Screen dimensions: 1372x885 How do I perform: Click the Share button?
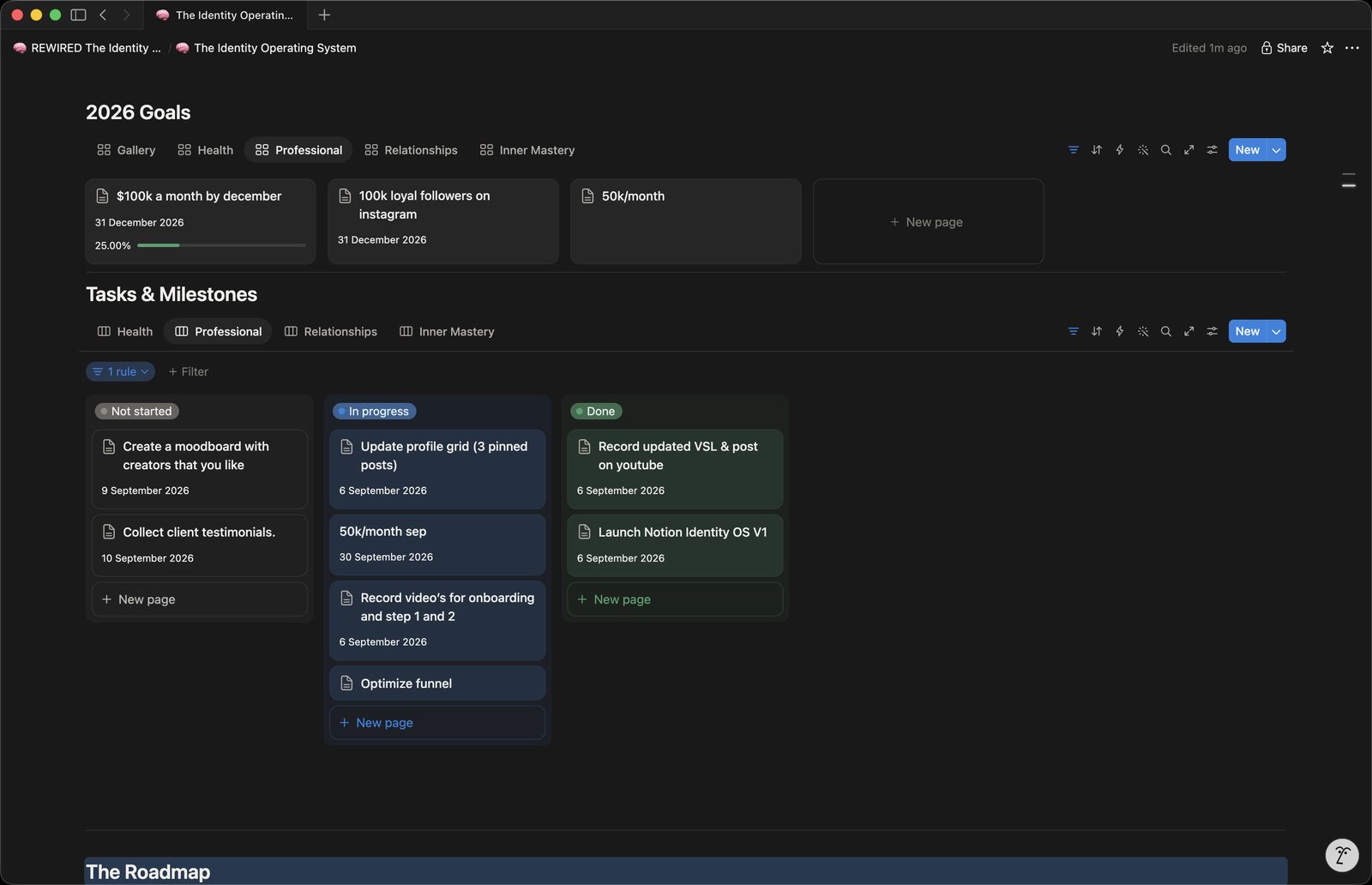(1284, 48)
